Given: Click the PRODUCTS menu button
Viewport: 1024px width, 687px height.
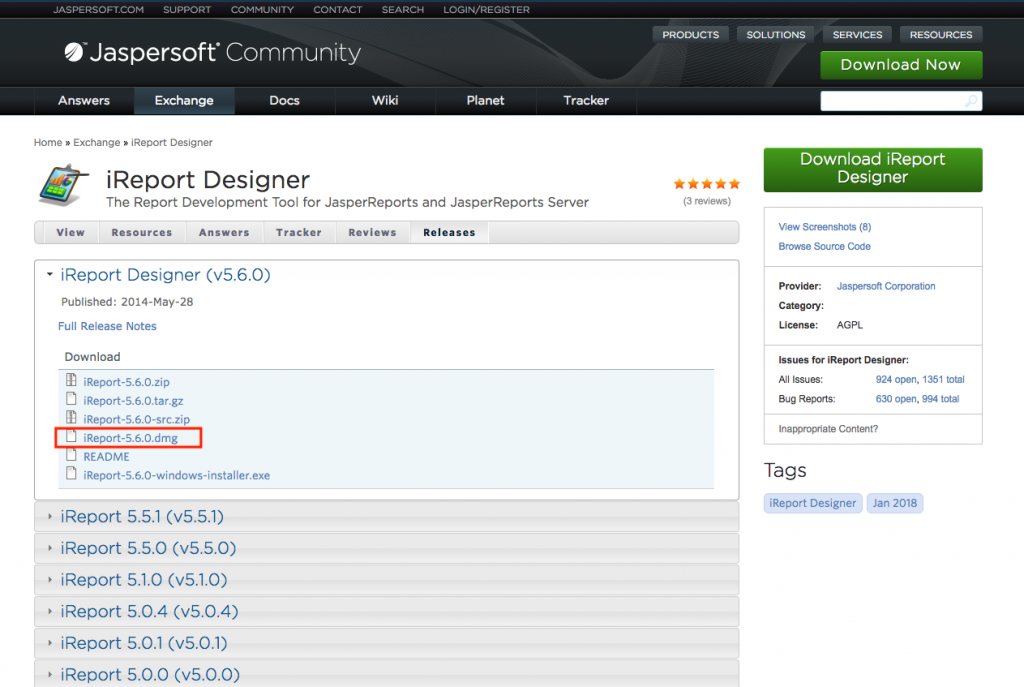Looking at the screenshot, I should point(690,35).
